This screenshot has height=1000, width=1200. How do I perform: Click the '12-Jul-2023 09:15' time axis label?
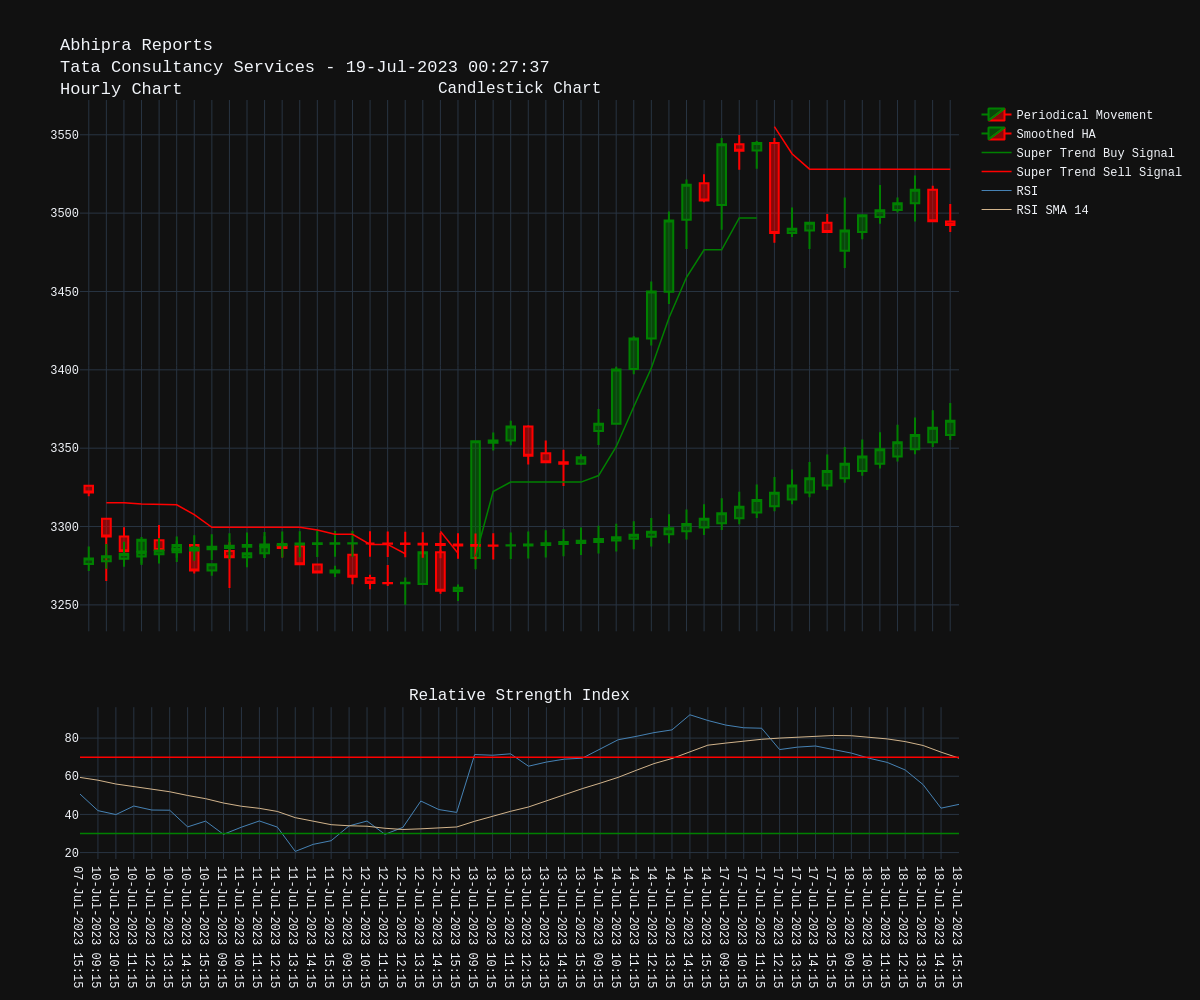tap(347, 927)
